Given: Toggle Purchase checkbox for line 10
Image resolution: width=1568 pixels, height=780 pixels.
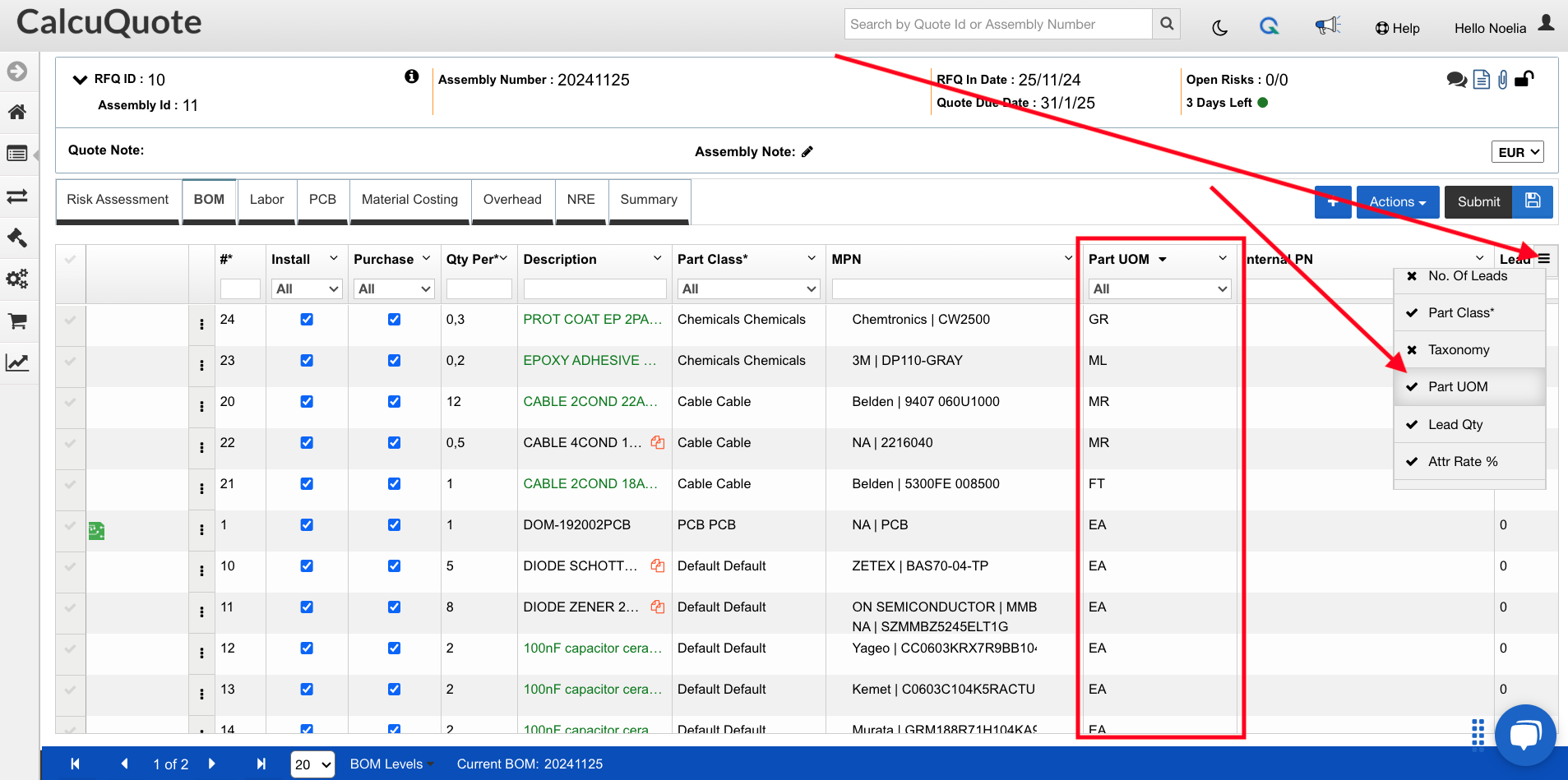Looking at the screenshot, I should 395,565.
